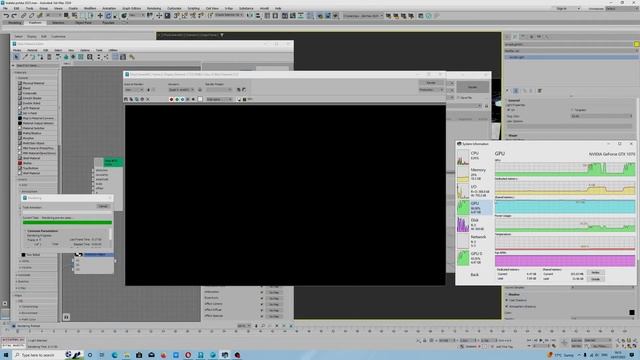The height and width of the screenshot is (360, 640).
Task: Click Back in System Information window
Action: [x=474, y=275]
